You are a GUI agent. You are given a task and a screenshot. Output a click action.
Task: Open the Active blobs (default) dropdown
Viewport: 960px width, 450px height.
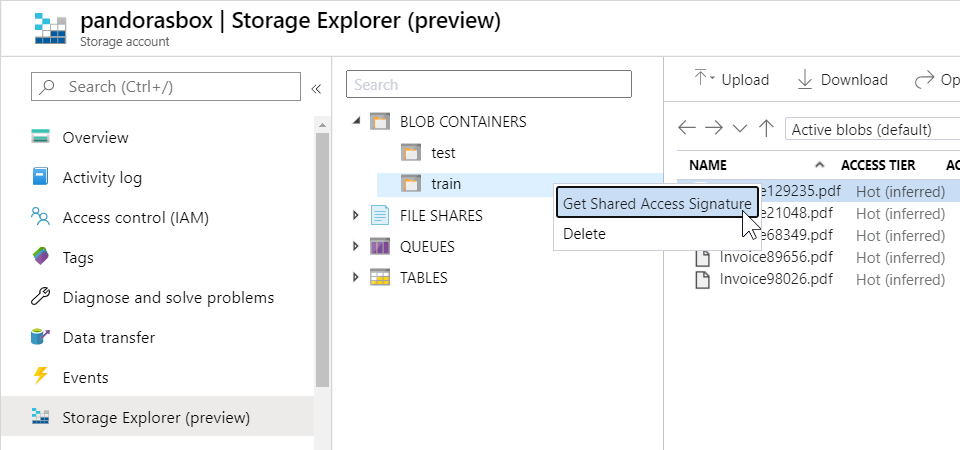click(x=870, y=129)
